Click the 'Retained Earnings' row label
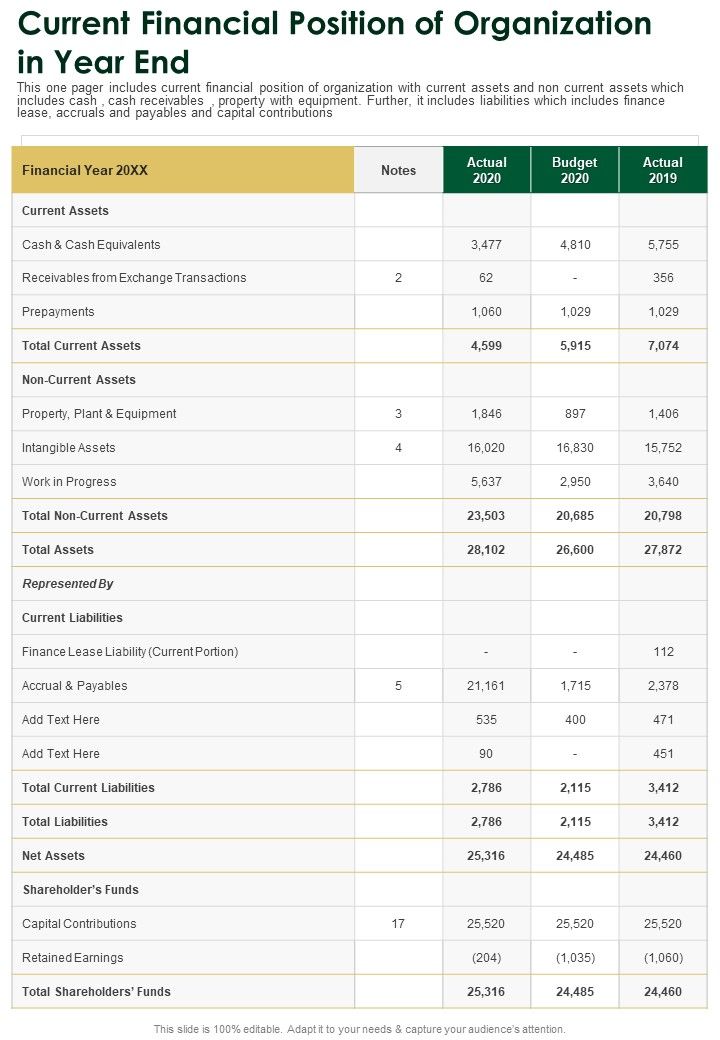This screenshot has width=720, height=1040. tap(72, 958)
